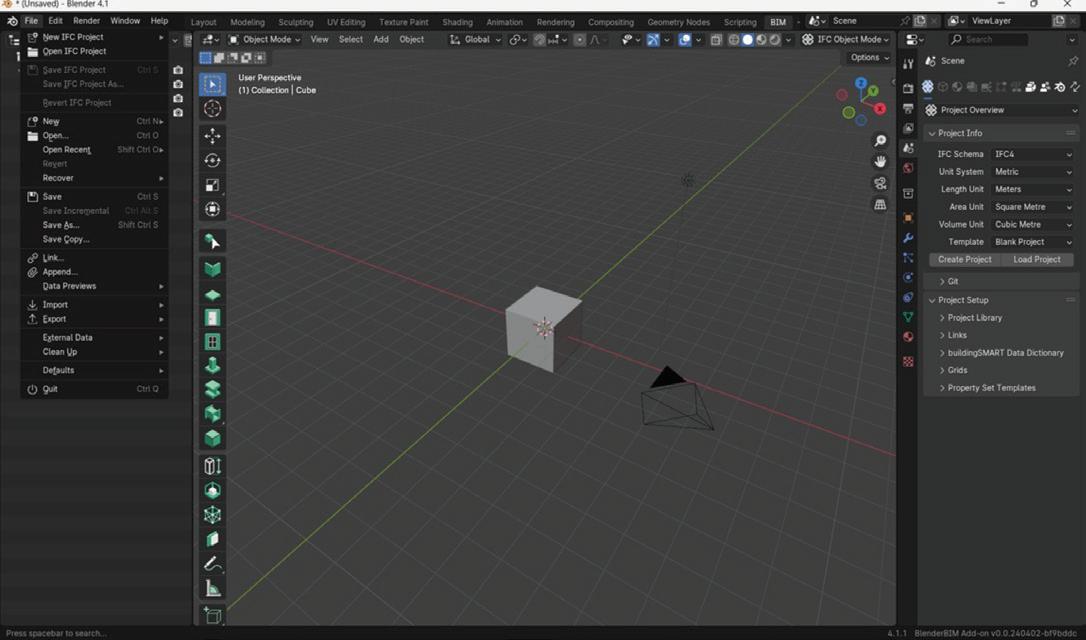Toggle X-ray view button
The image size is (1086, 640).
(716, 39)
